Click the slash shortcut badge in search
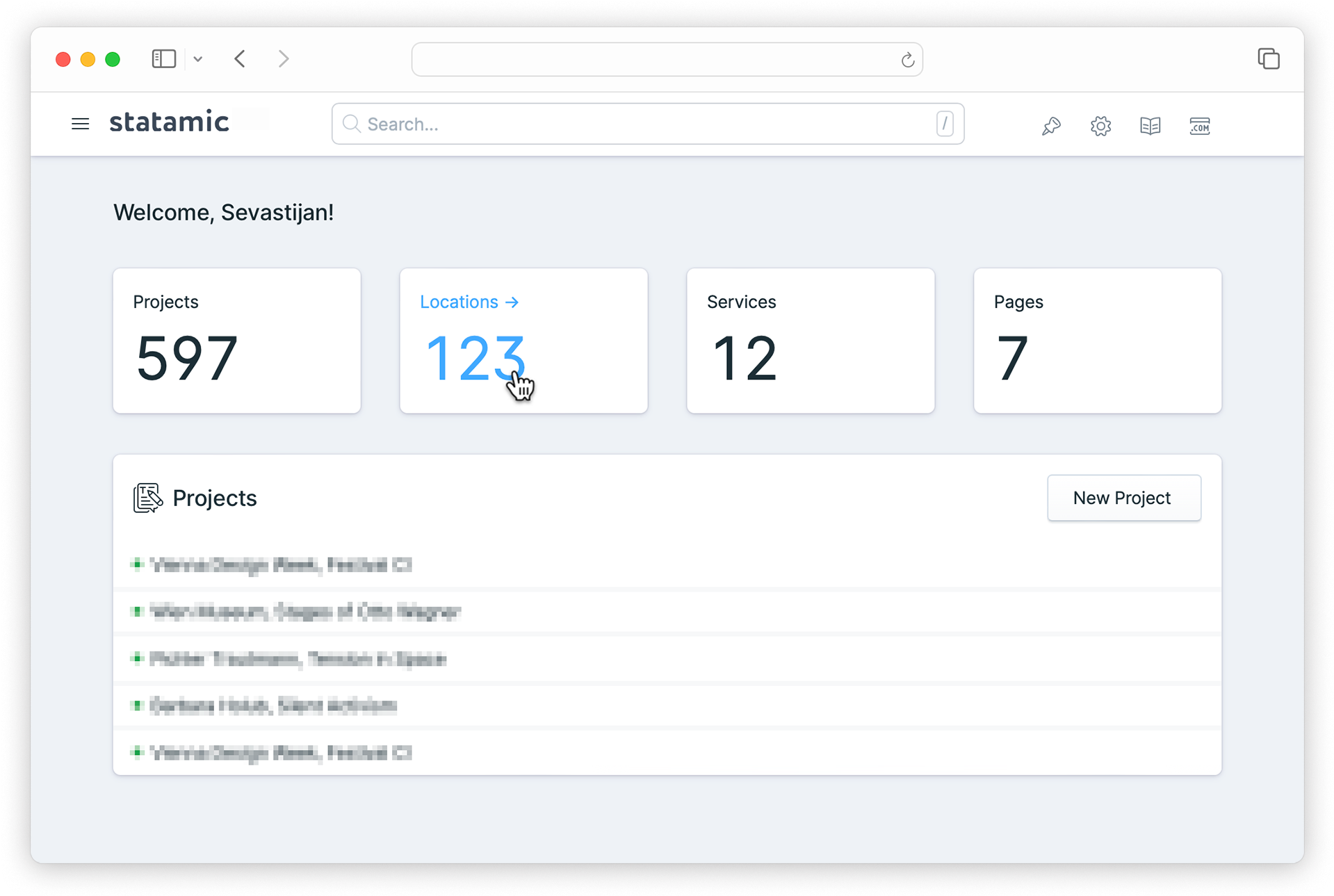This screenshot has width=1334, height=896. click(x=944, y=124)
